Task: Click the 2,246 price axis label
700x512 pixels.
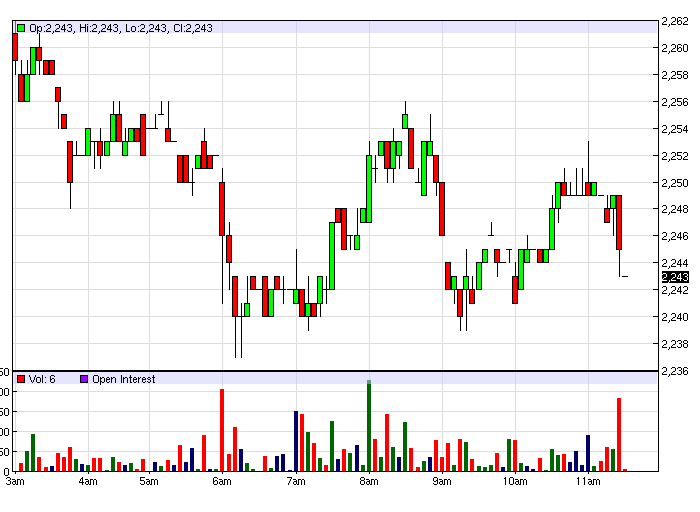Action: point(675,236)
